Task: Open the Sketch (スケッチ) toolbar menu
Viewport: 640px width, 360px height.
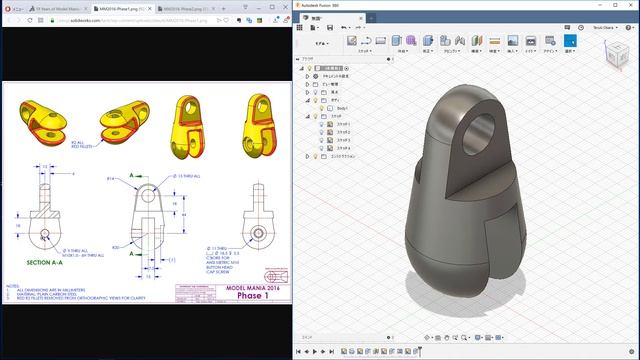Action: [365, 51]
